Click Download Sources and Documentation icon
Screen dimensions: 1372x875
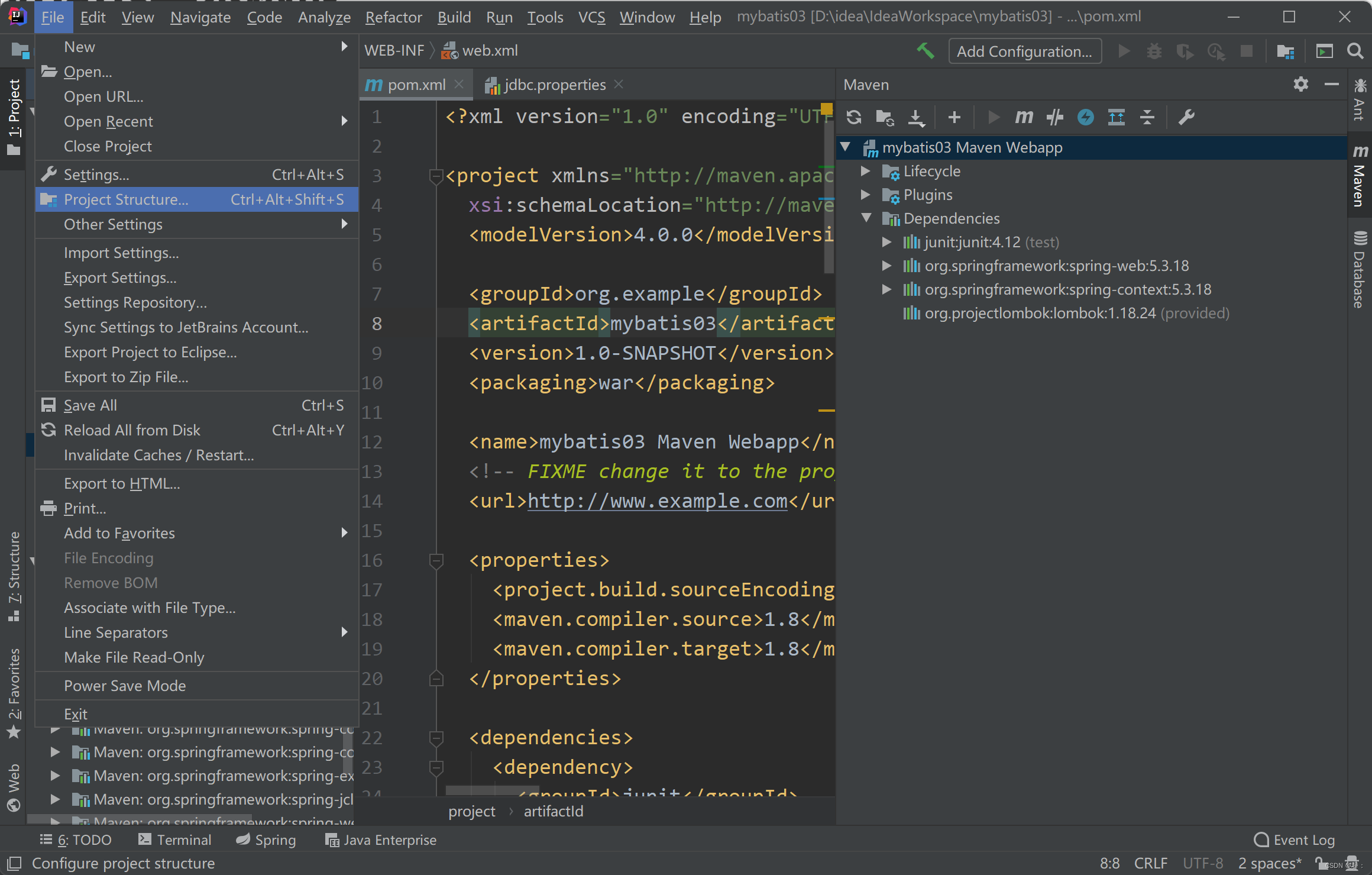(916, 117)
